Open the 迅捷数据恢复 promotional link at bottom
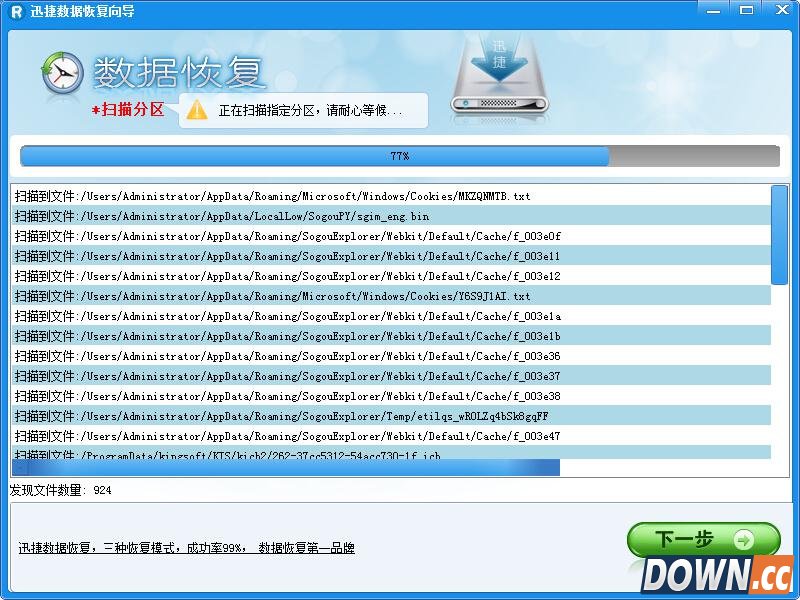The width and height of the screenshot is (800, 600). point(188,548)
